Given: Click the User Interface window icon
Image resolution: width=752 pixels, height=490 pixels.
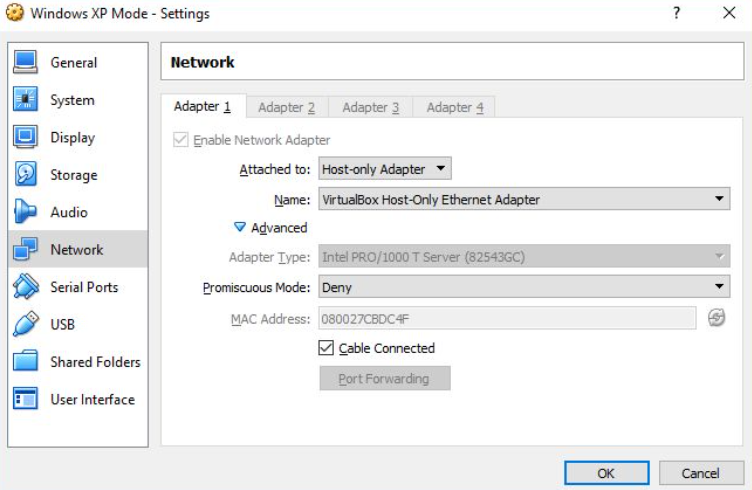Looking at the screenshot, I should [25, 399].
